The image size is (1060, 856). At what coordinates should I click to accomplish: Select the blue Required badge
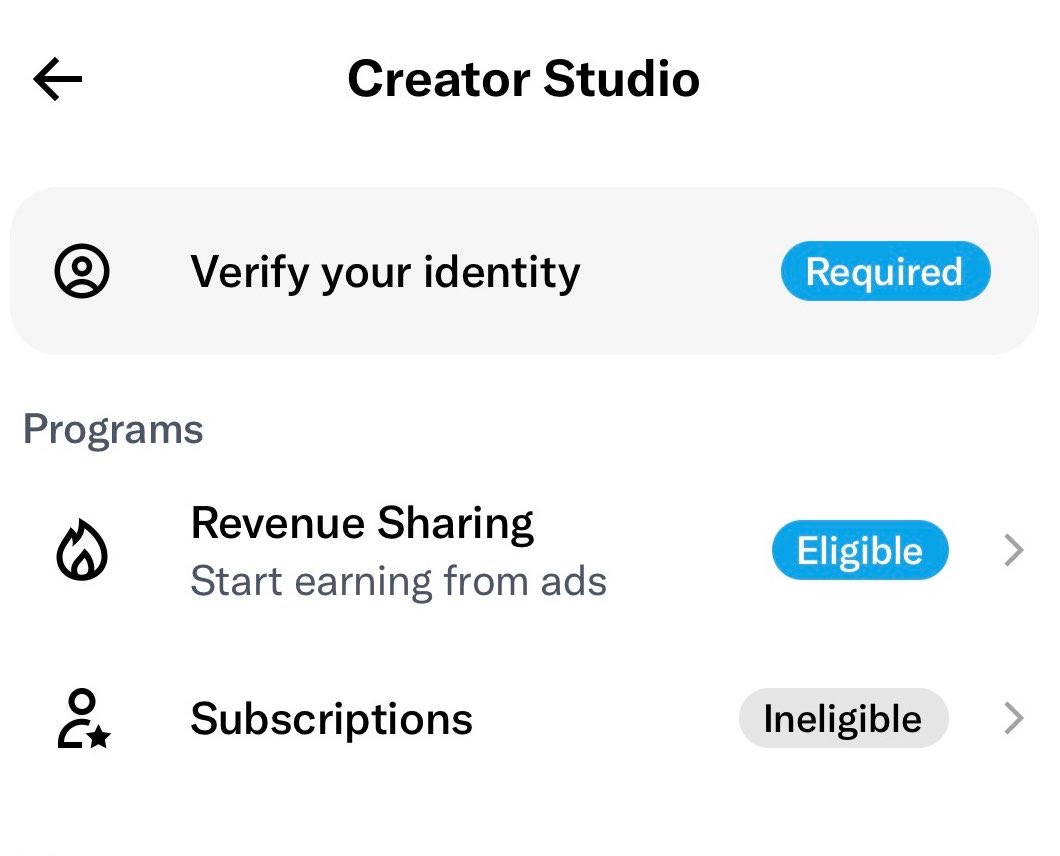(x=886, y=271)
